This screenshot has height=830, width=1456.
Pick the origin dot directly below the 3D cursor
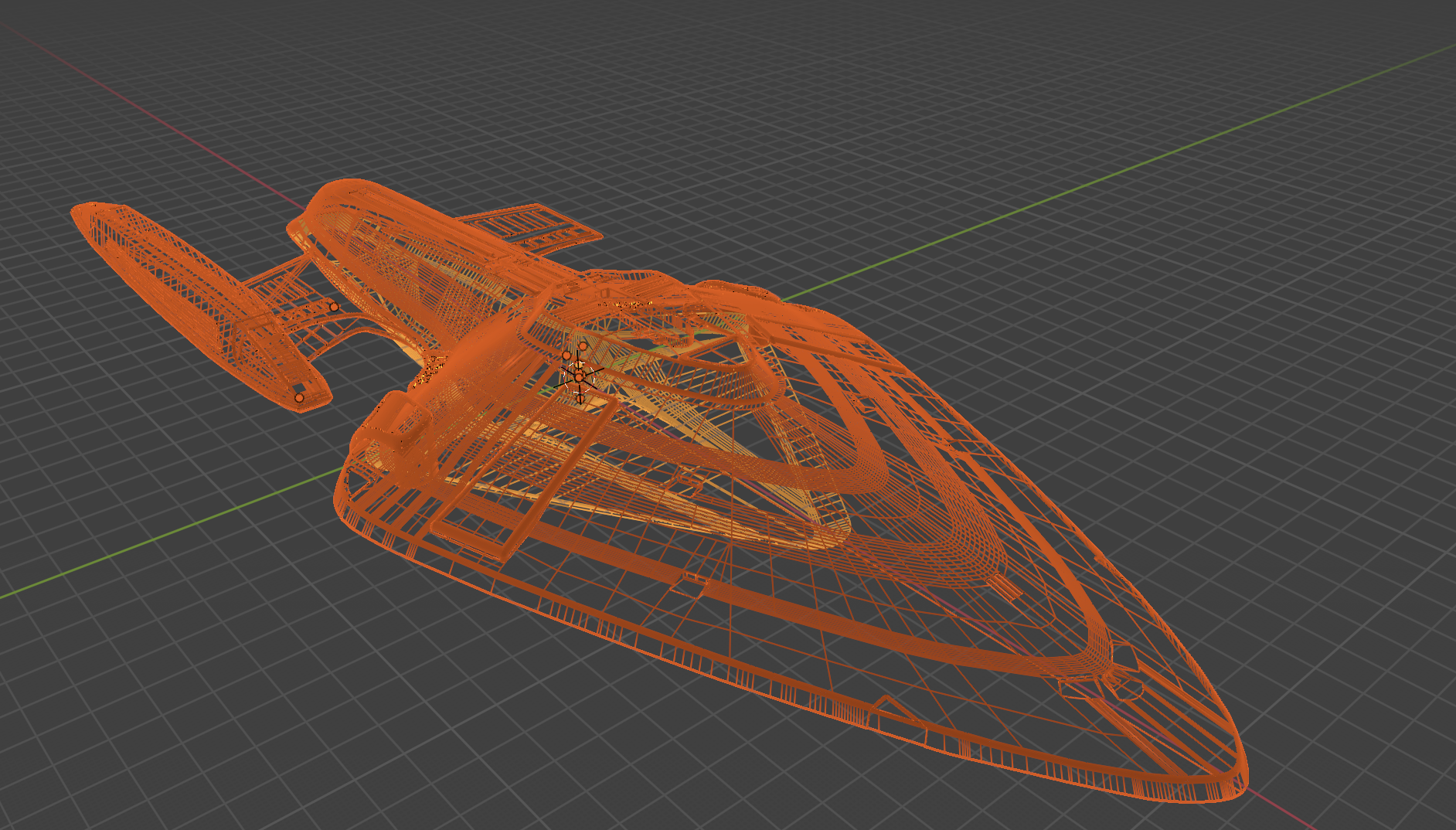[581, 399]
